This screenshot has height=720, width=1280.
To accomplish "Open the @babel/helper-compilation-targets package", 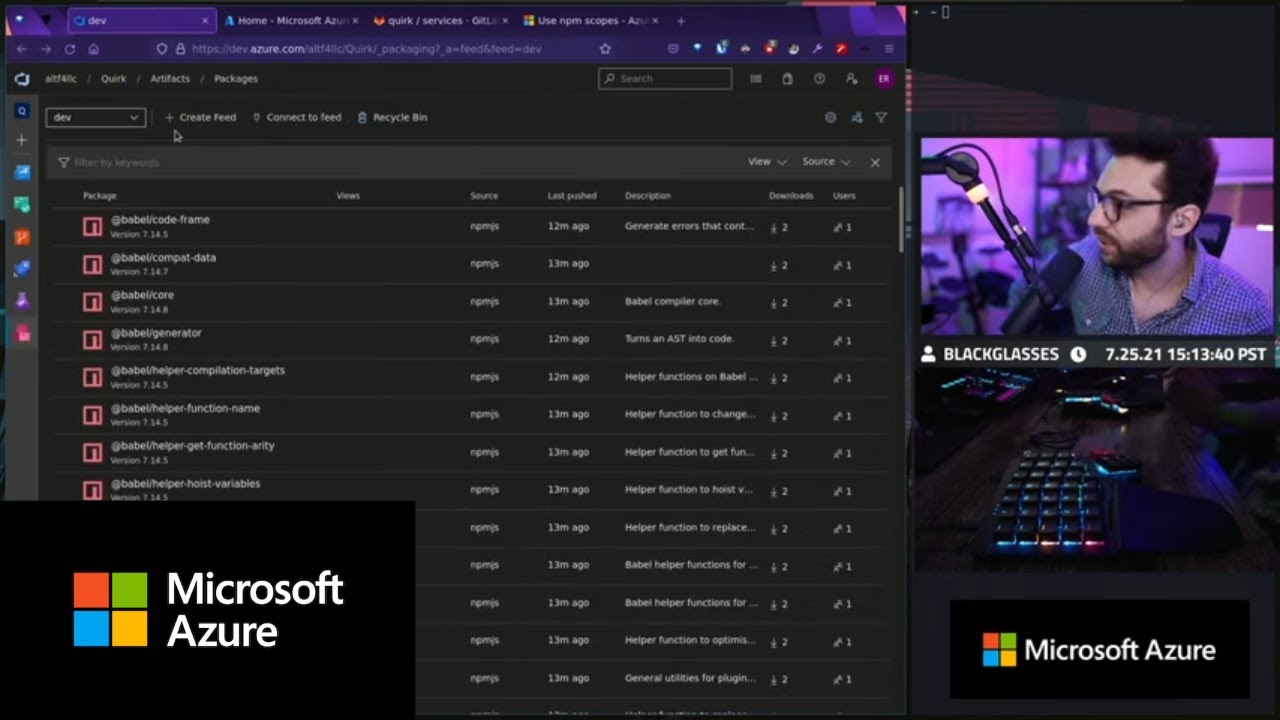I will (x=198, y=371).
